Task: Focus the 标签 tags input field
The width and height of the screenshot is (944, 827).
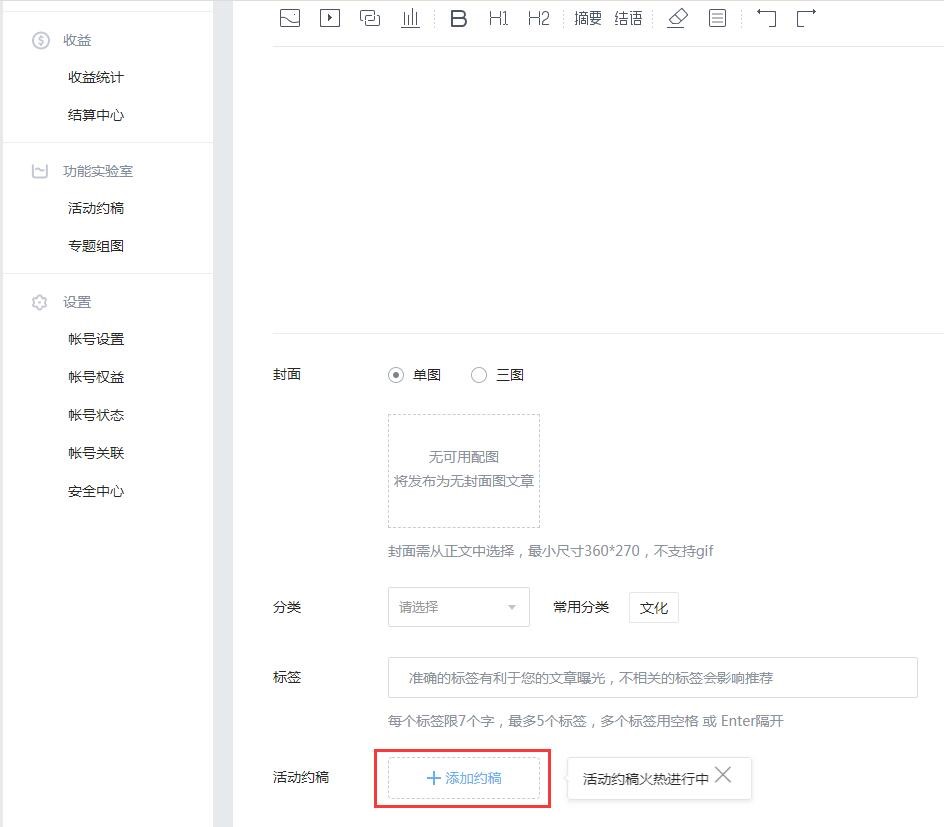Action: 653,678
